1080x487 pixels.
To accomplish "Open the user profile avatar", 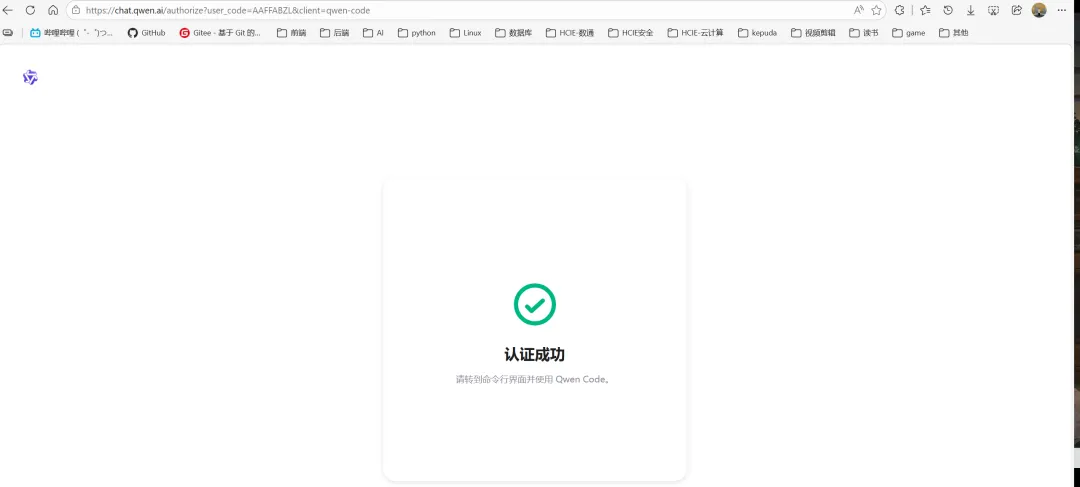I will click(x=1039, y=10).
